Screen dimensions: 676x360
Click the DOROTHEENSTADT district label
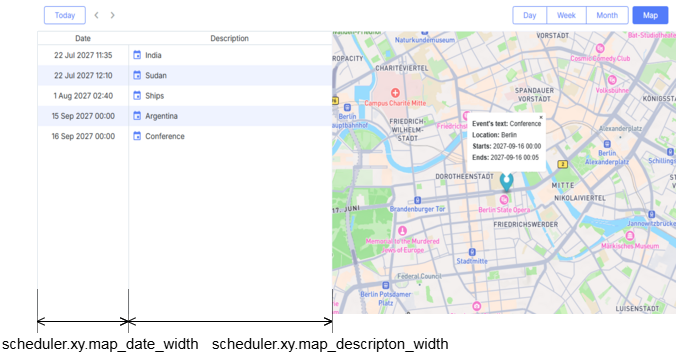(464, 177)
